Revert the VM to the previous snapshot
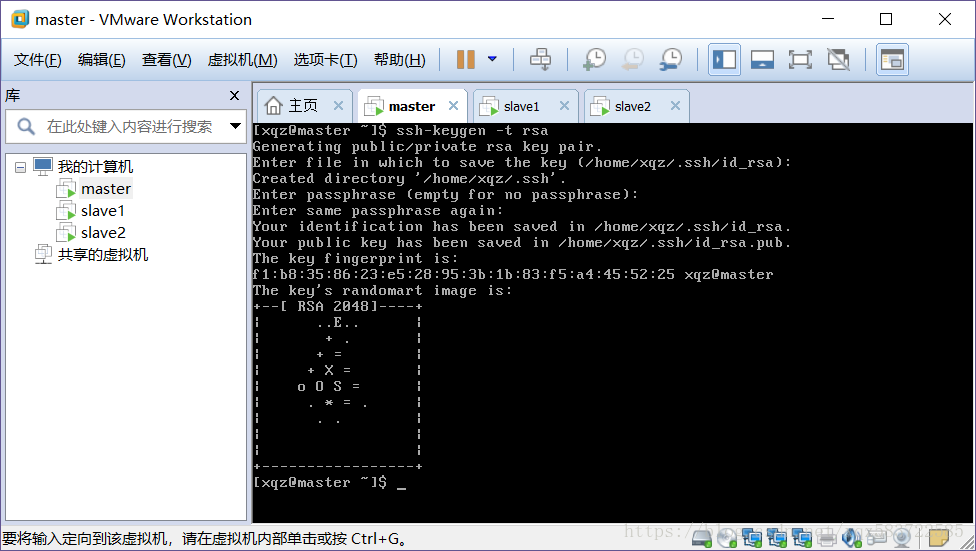Image resolution: width=976 pixels, height=551 pixels. pyautogui.click(x=633, y=60)
